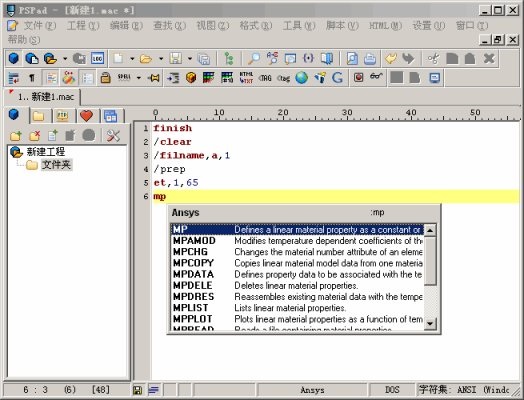
Task: Select MPLIST in the autocomplete list
Action: 297,308
